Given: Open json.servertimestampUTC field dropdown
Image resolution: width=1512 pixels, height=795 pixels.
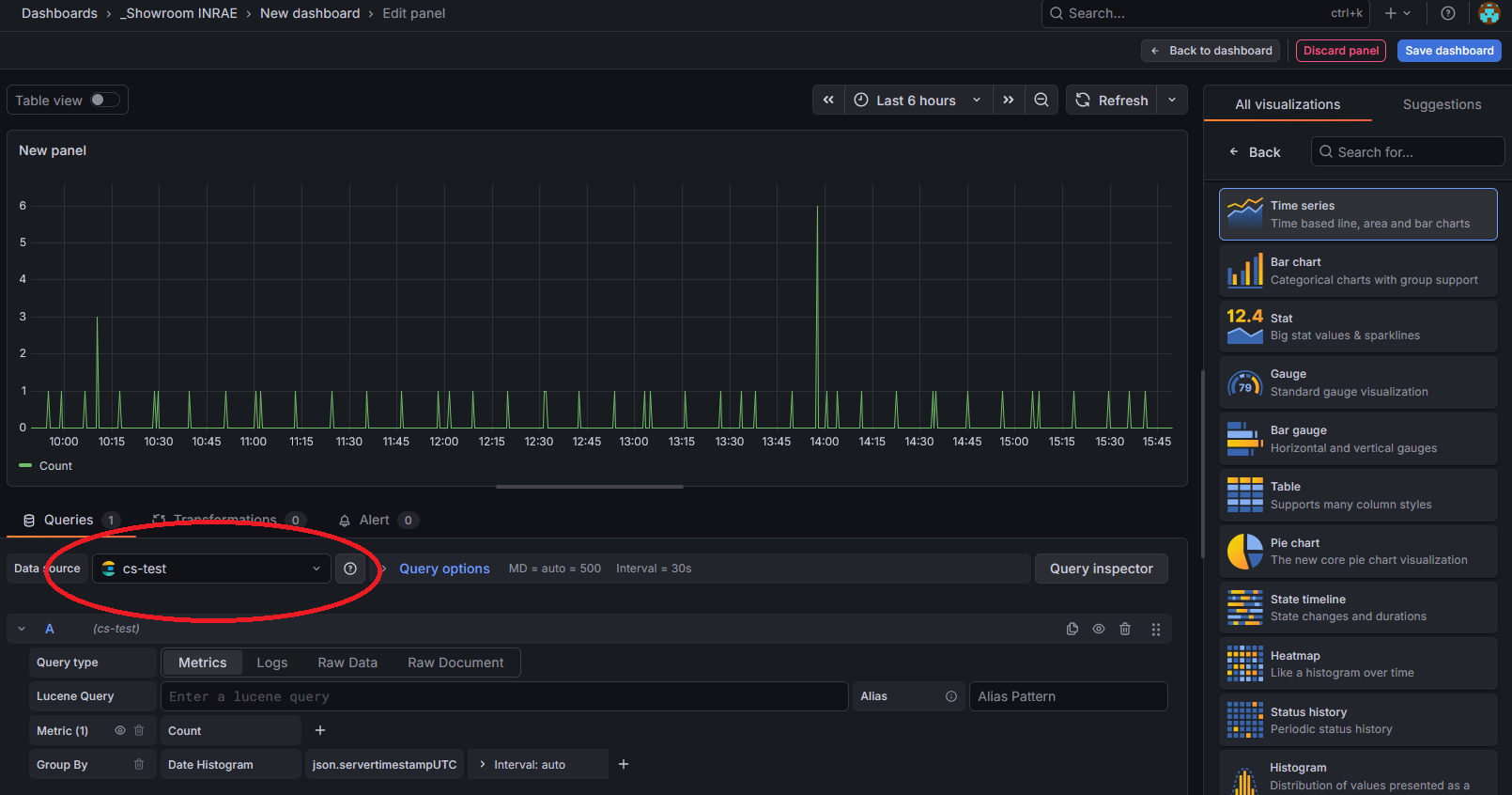Looking at the screenshot, I should coord(384,764).
